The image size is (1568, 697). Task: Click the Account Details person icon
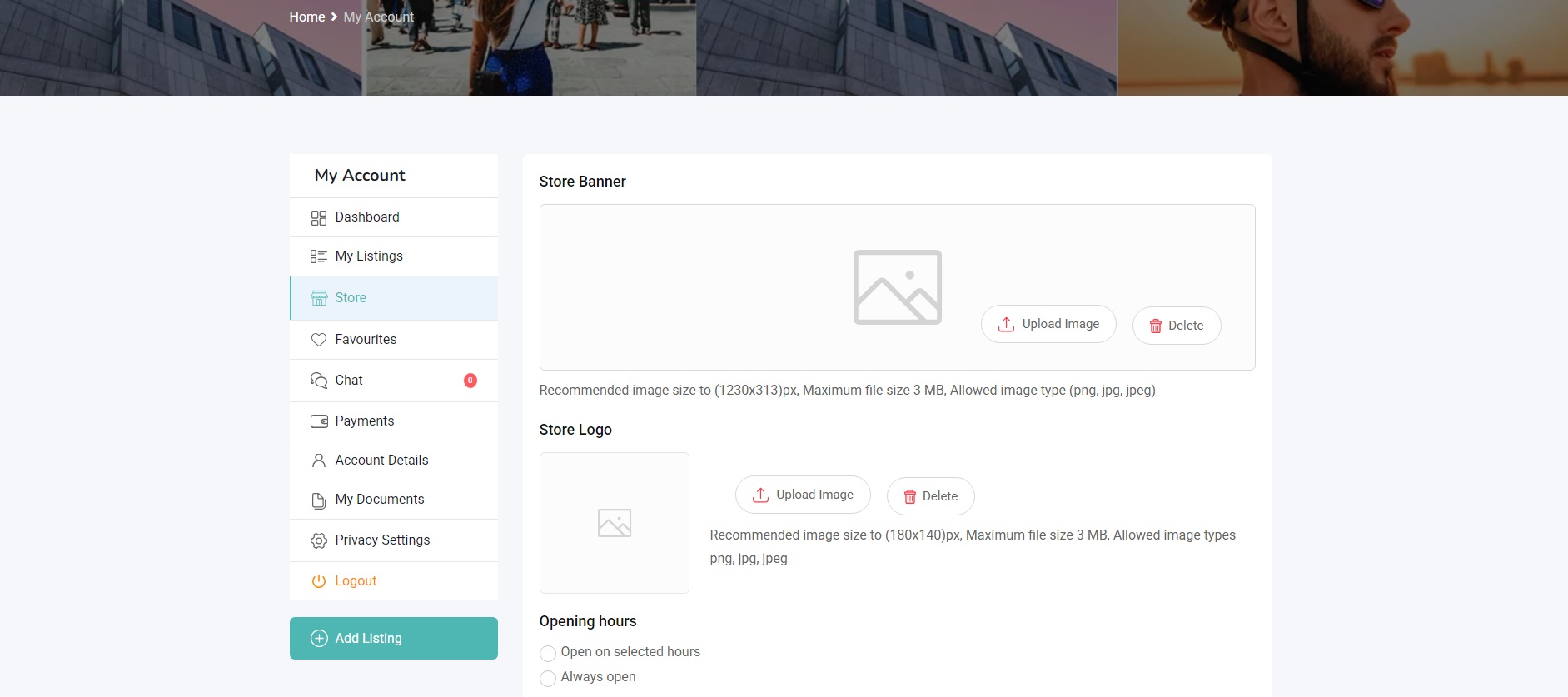pyautogui.click(x=318, y=461)
